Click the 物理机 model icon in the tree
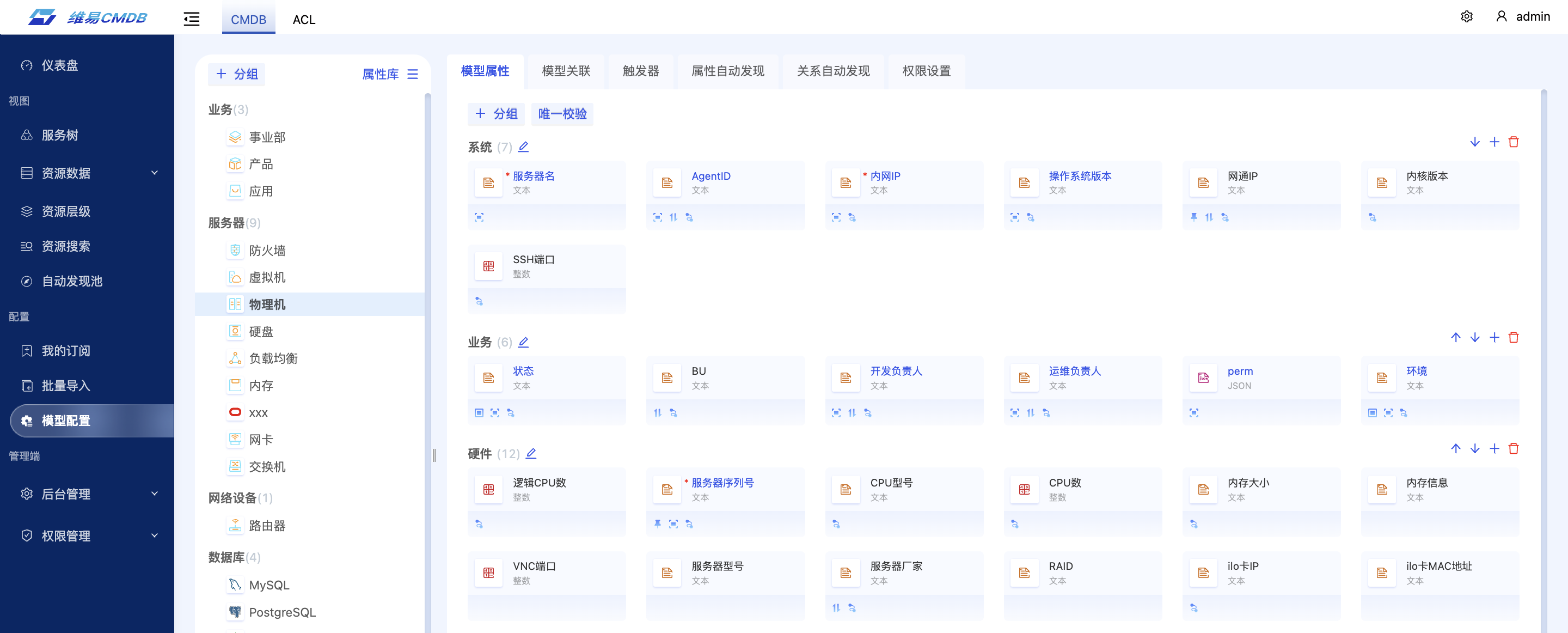 point(235,304)
